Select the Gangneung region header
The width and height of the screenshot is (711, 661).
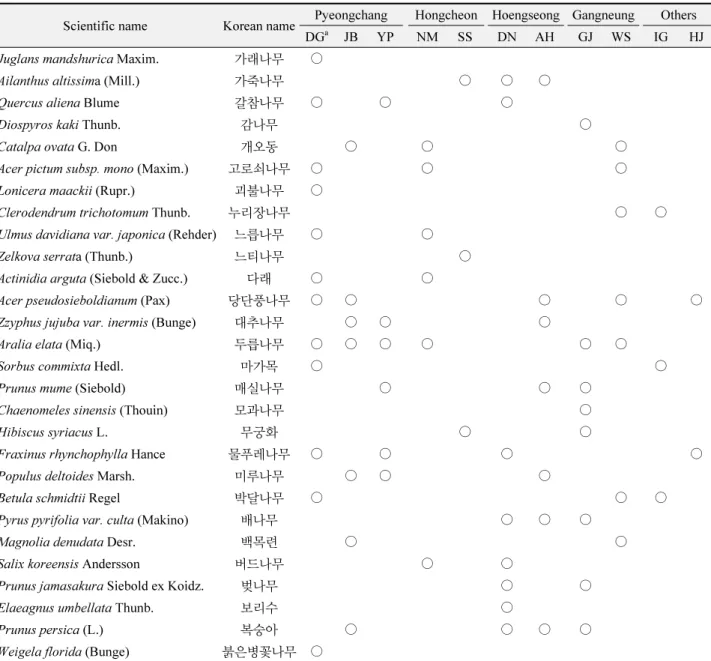point(603,15)
